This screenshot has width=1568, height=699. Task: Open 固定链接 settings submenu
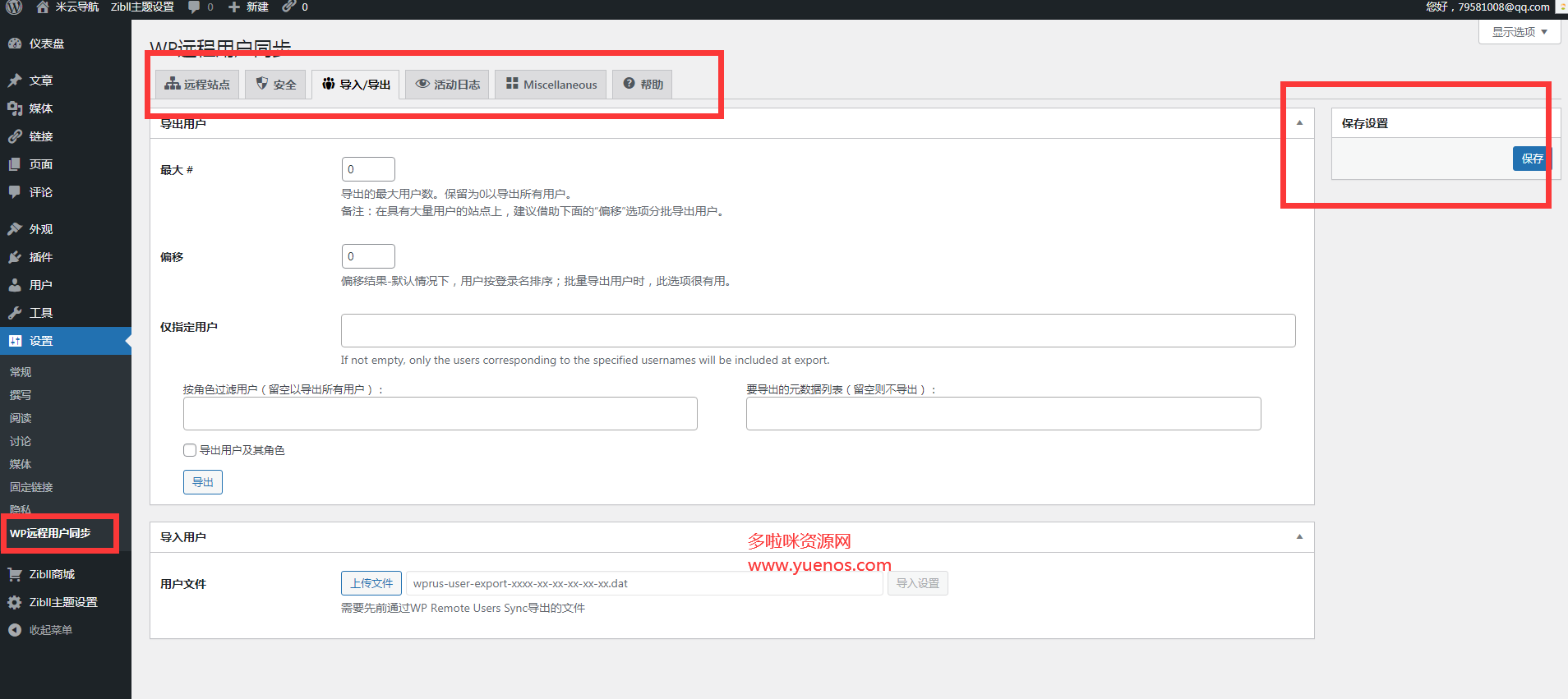pyautogui.click(x=31, y=487)
